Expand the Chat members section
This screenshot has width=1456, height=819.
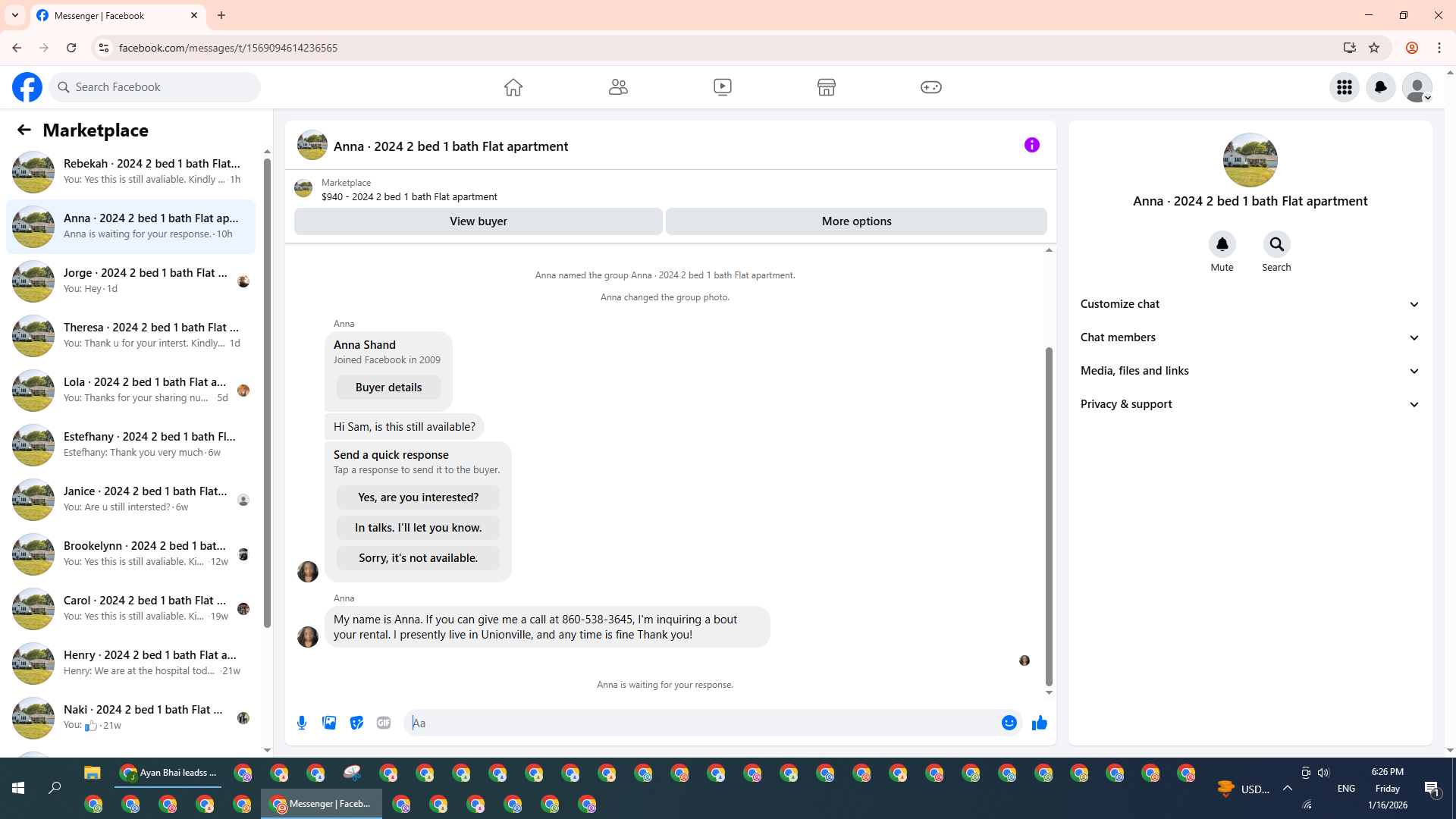(1249, 337)
